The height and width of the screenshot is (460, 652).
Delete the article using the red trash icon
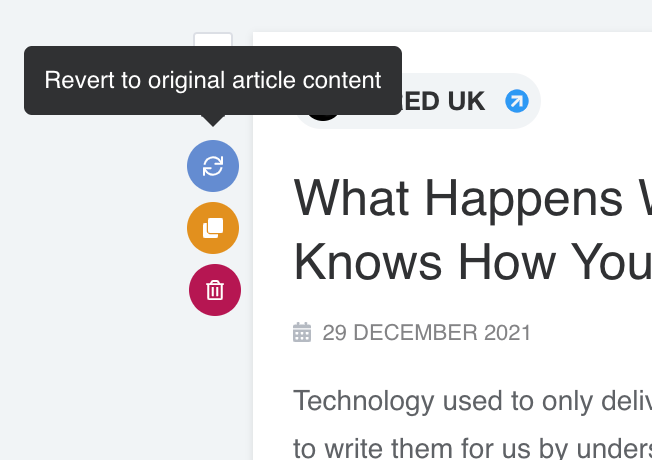tap(215, 290)
